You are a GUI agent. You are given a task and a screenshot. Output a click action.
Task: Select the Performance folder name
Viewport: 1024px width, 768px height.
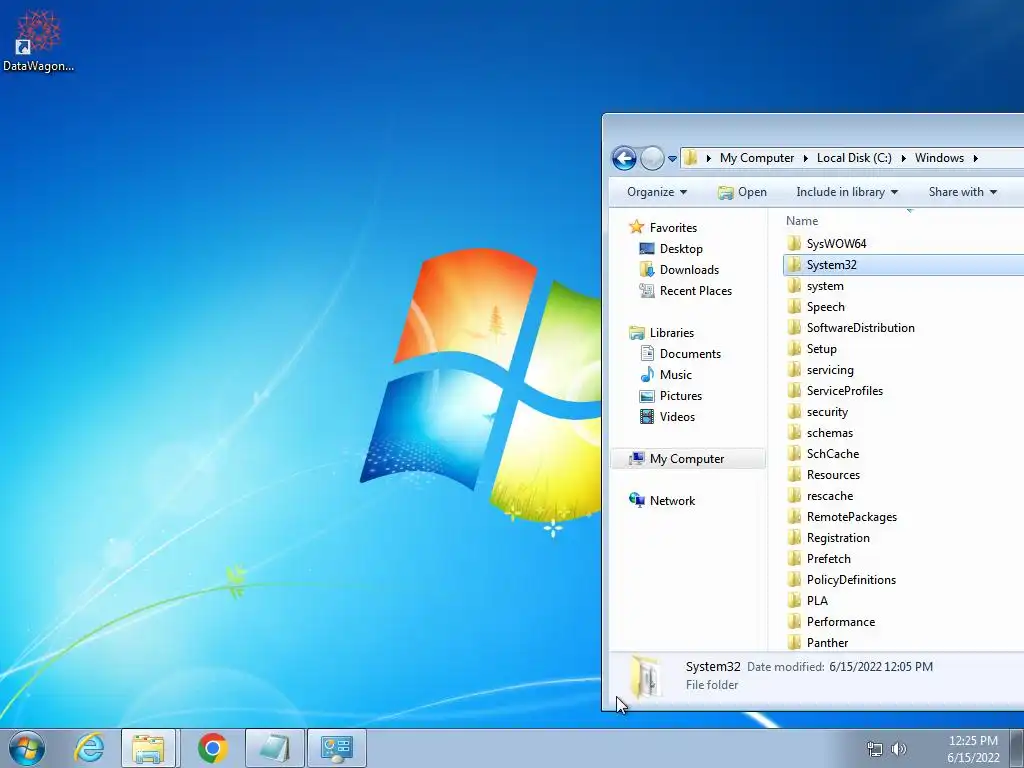pos(840,622)
